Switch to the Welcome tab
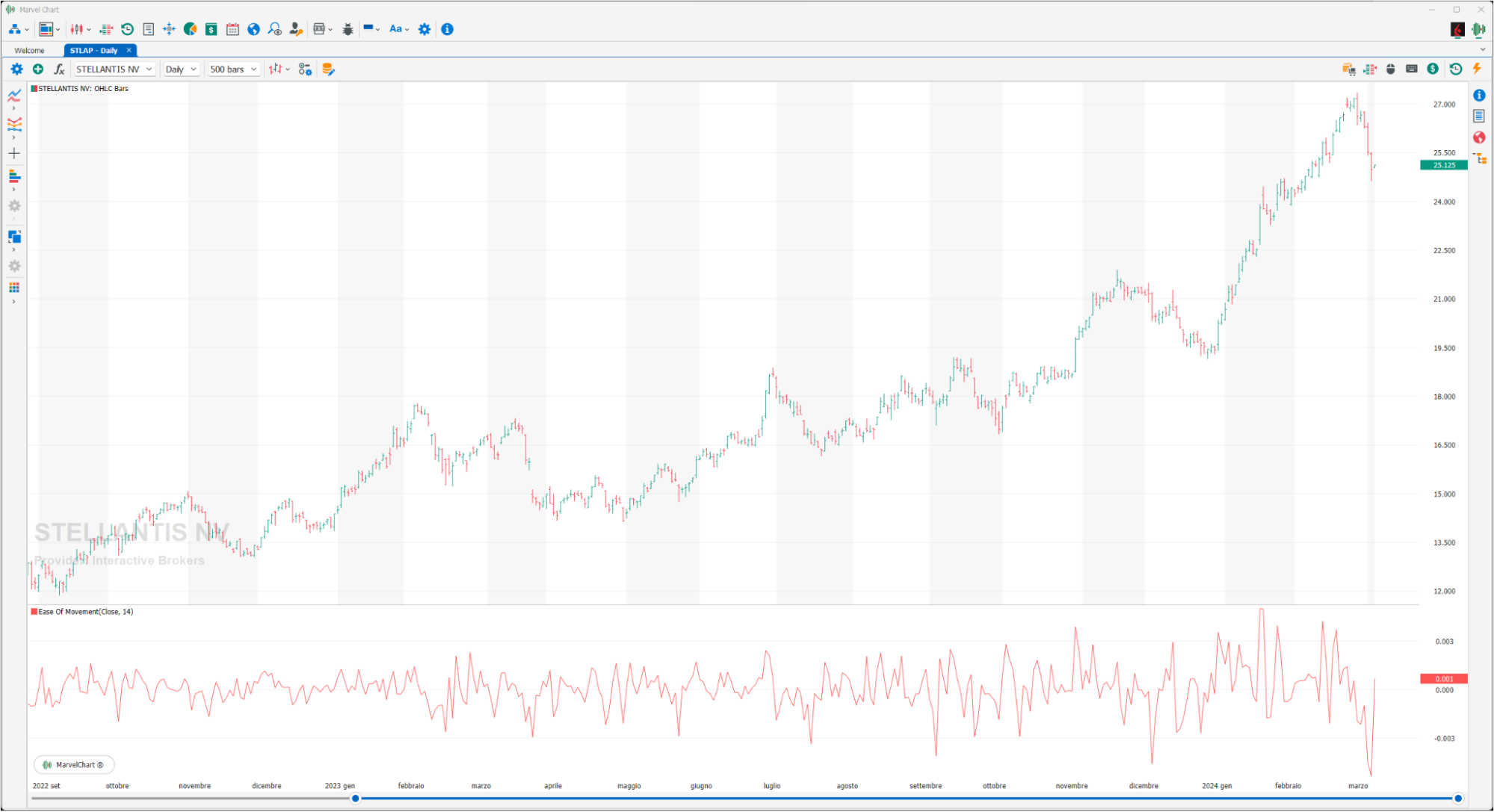Image resolution: width=1494 pixels, height=812 pixels. click(29, 50)
